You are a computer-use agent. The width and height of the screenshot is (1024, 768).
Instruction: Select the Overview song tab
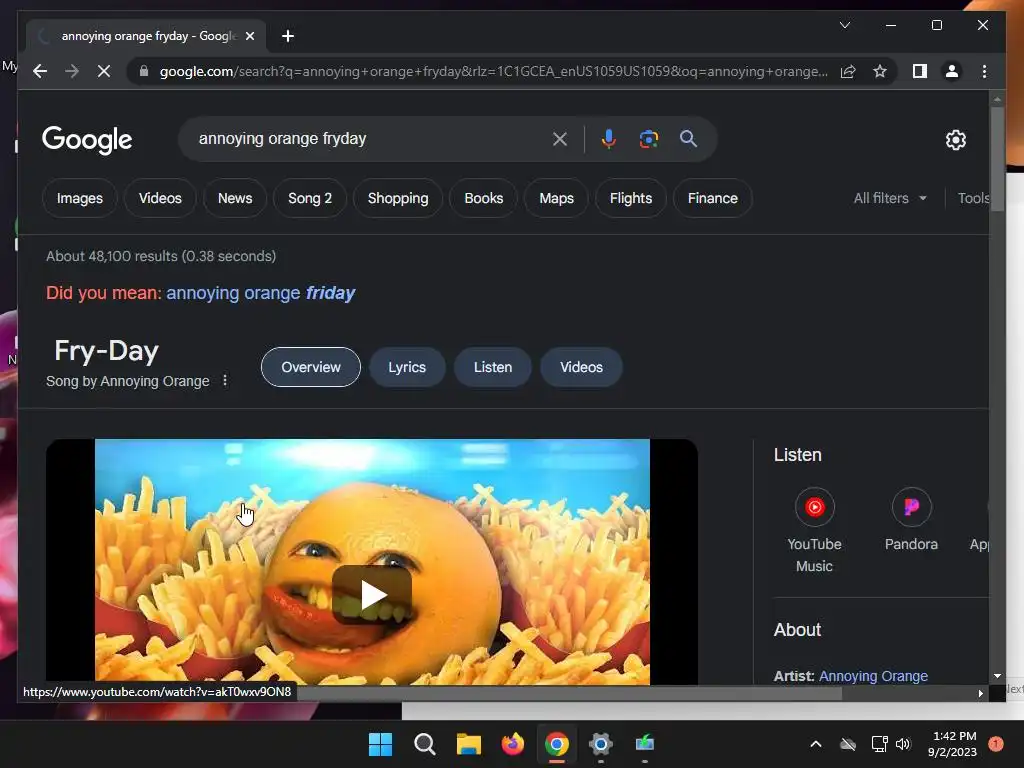coord(311,367)
